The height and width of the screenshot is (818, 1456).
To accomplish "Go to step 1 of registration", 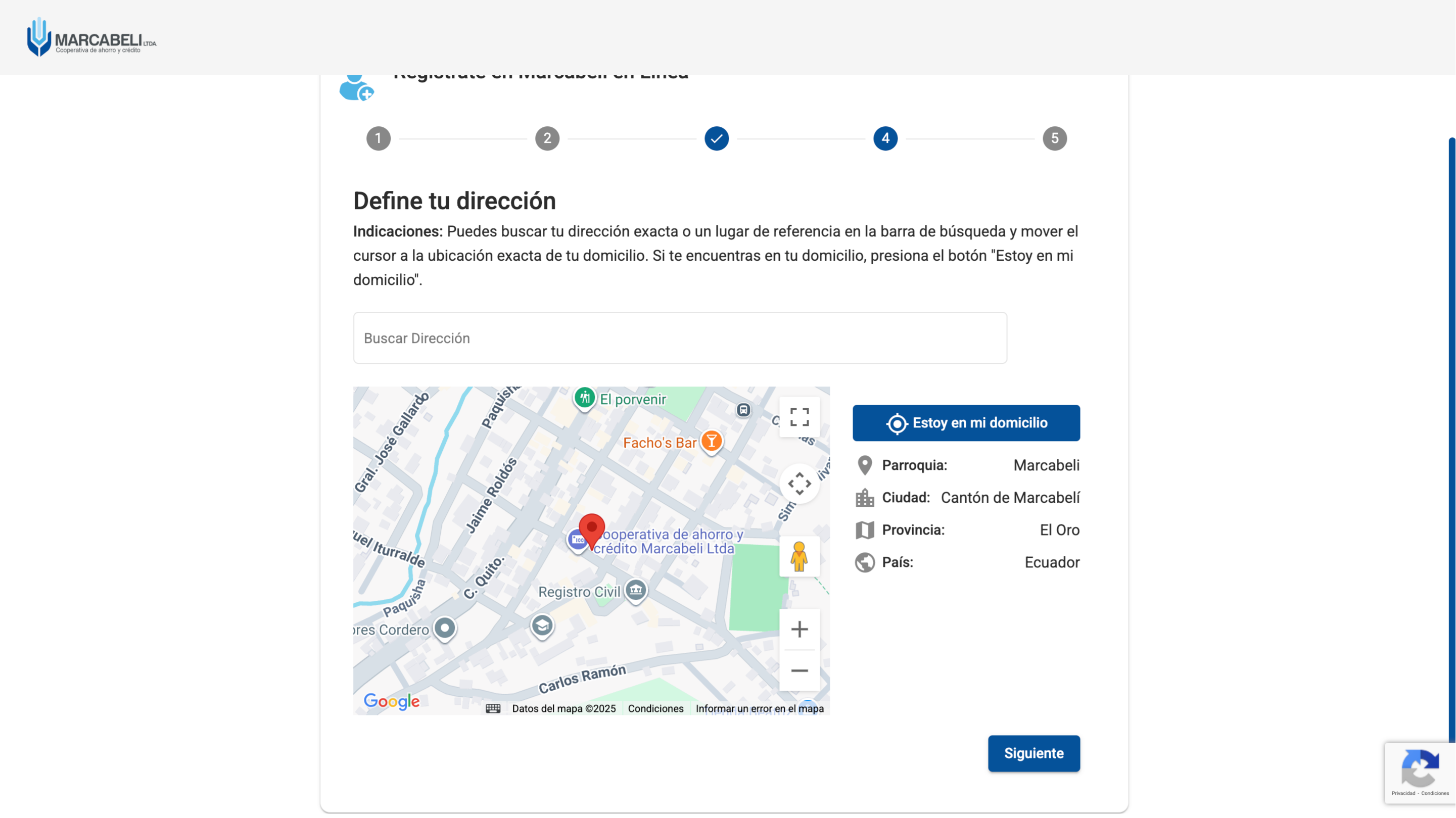I will click(x=378, y=138).
